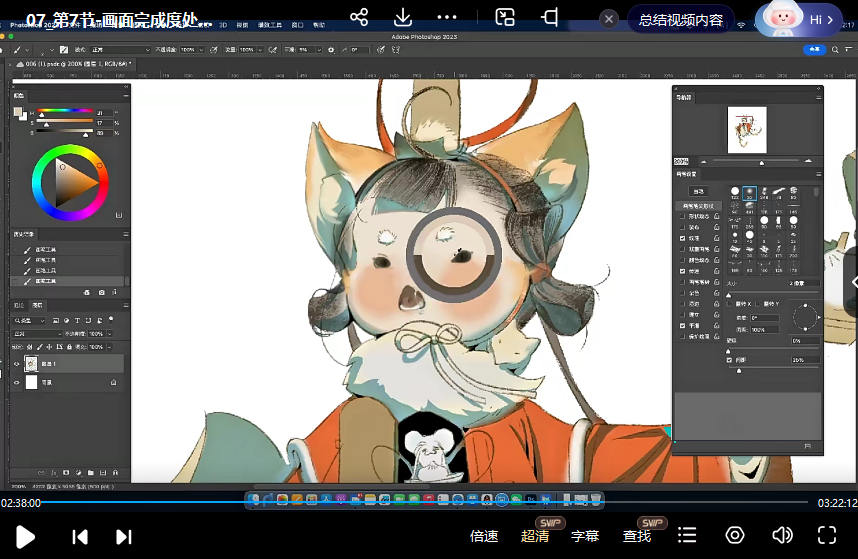This screenshot has width=858, height=559.
Task: Open the circular settings icon in player
Action: point(735,535)
